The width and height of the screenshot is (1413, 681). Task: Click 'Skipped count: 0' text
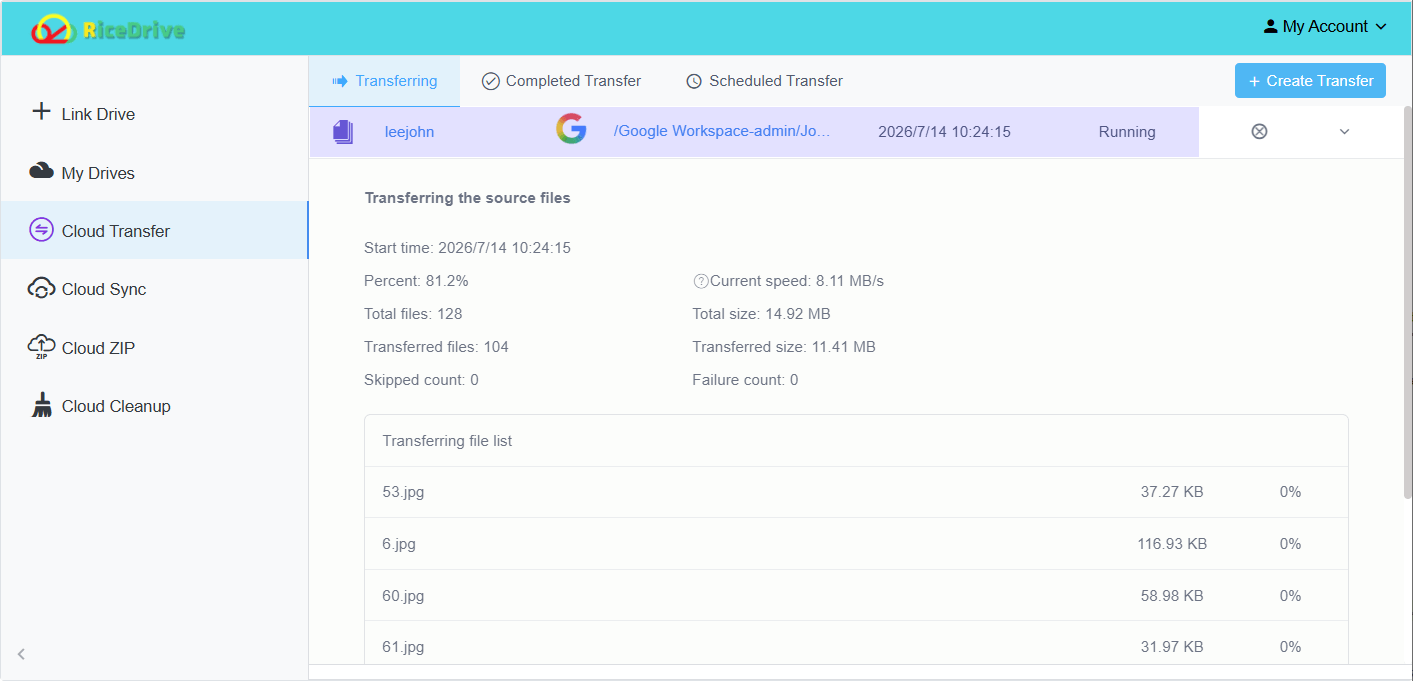tap(421, 380)
